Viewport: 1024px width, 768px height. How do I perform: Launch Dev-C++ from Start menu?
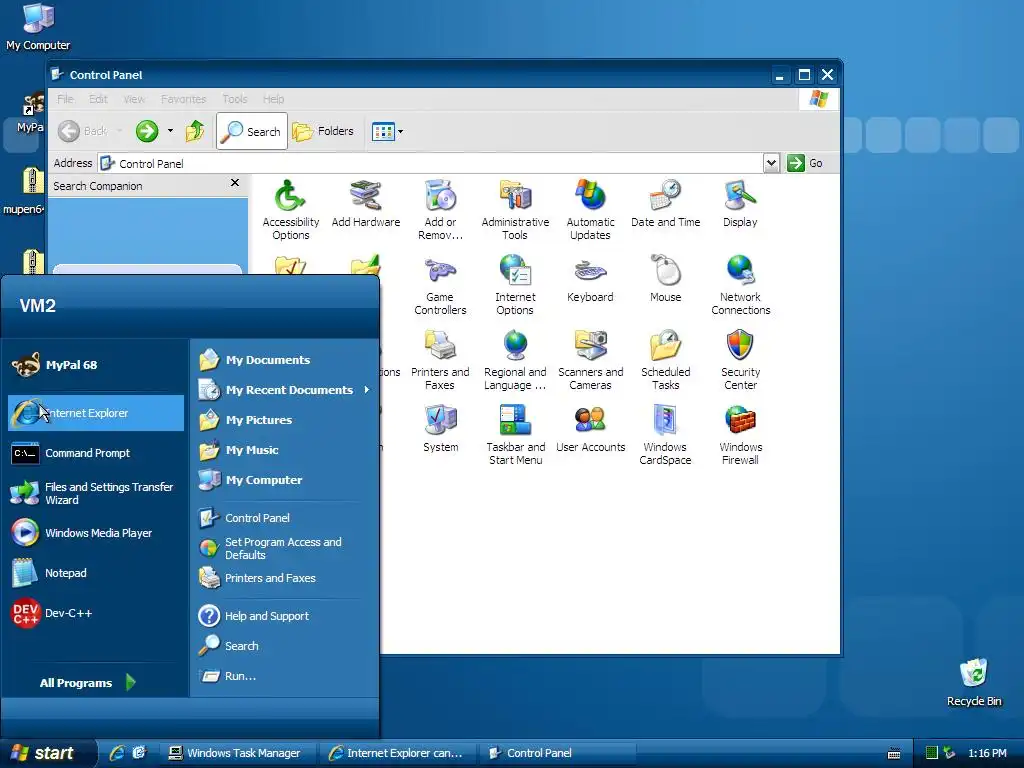[95, 613]
